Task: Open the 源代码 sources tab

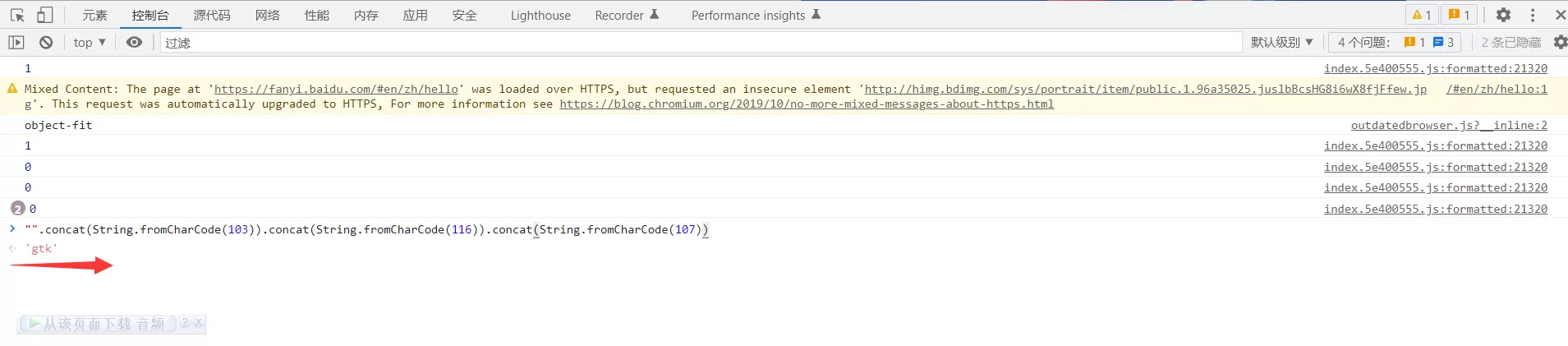Action: [x=212, y=15]
